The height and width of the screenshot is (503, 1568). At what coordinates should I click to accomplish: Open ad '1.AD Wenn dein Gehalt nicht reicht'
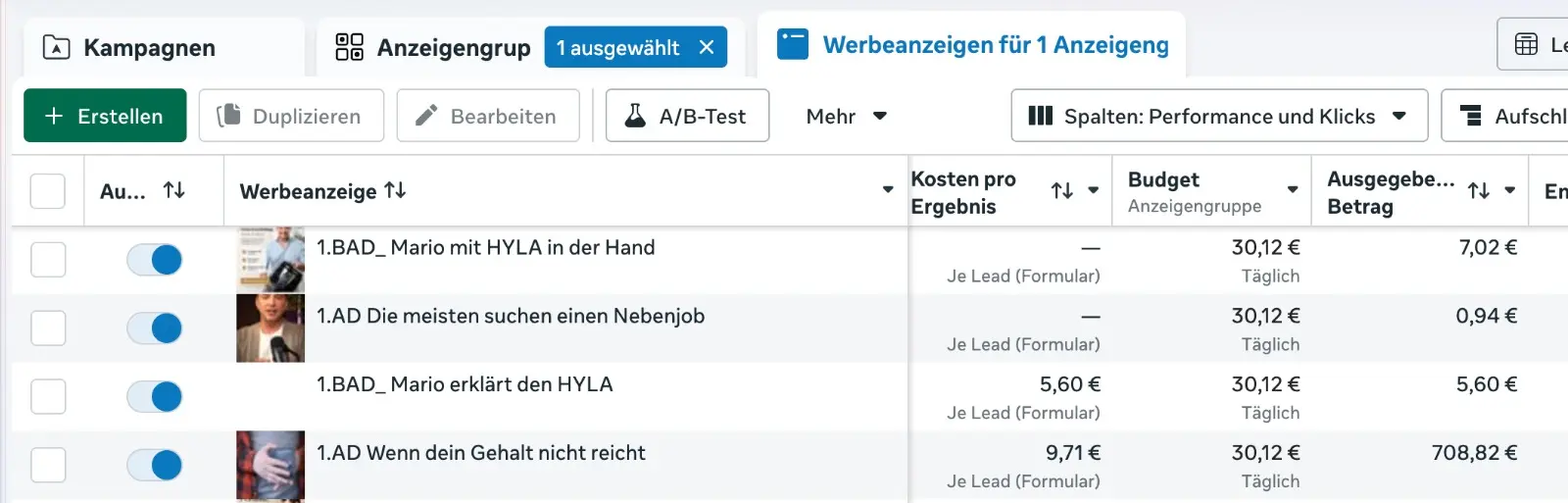(x=481, y=454)
